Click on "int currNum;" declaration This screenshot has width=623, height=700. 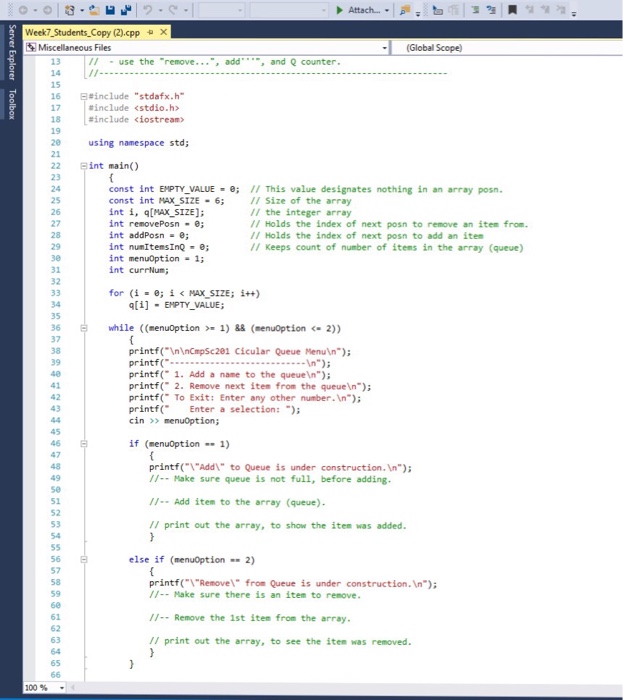pos(139,270)
